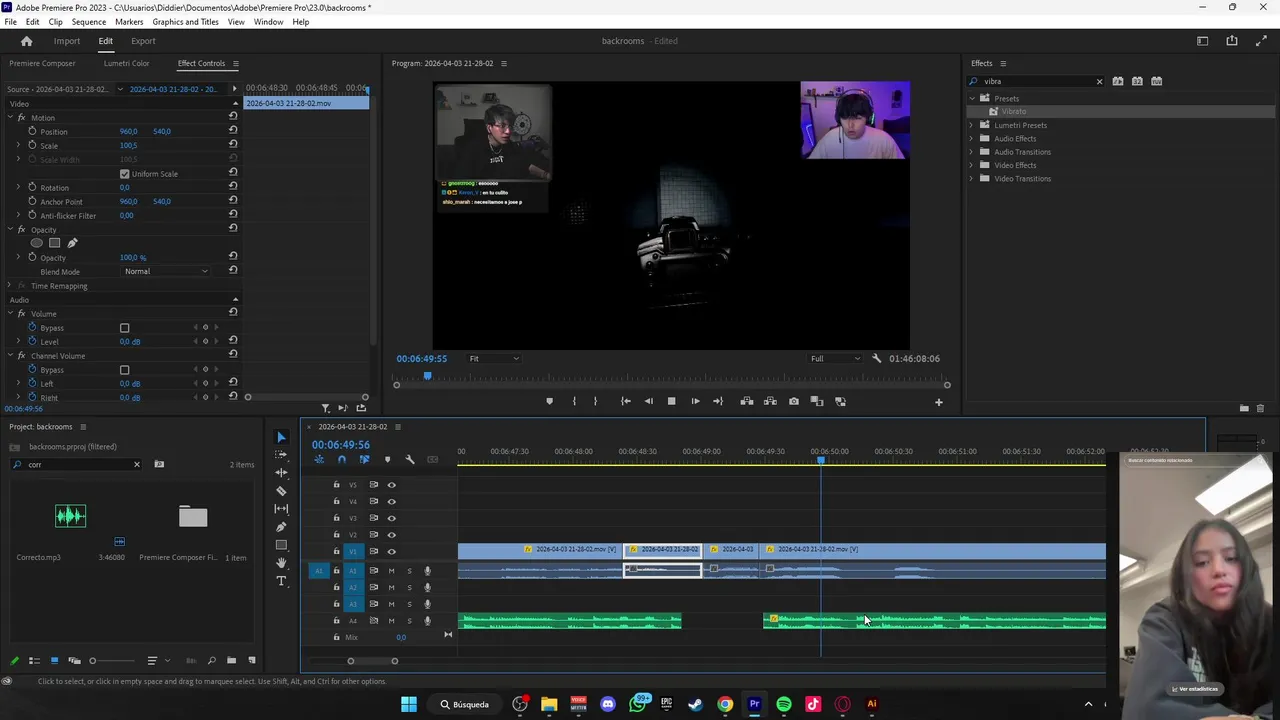Open the Sequence menu
This screenshot has width=1280, height=720.
[x=89, y=22]
